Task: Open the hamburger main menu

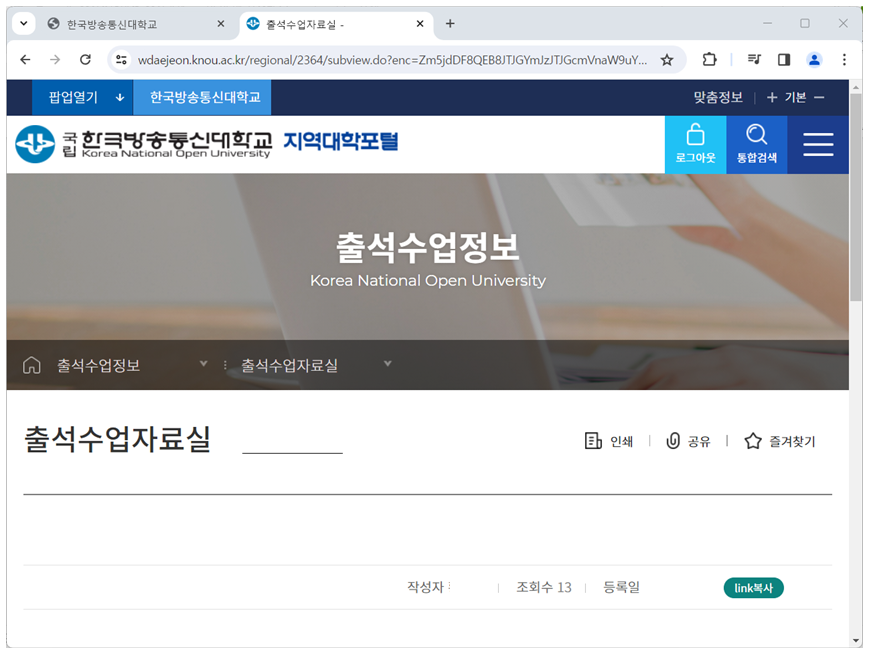Action: click(x=818, y=145)
